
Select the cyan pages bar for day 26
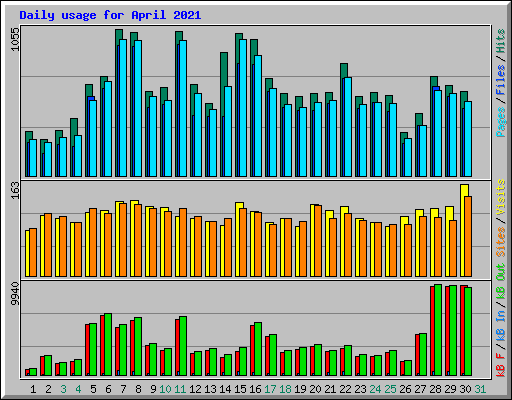(408, 157)
